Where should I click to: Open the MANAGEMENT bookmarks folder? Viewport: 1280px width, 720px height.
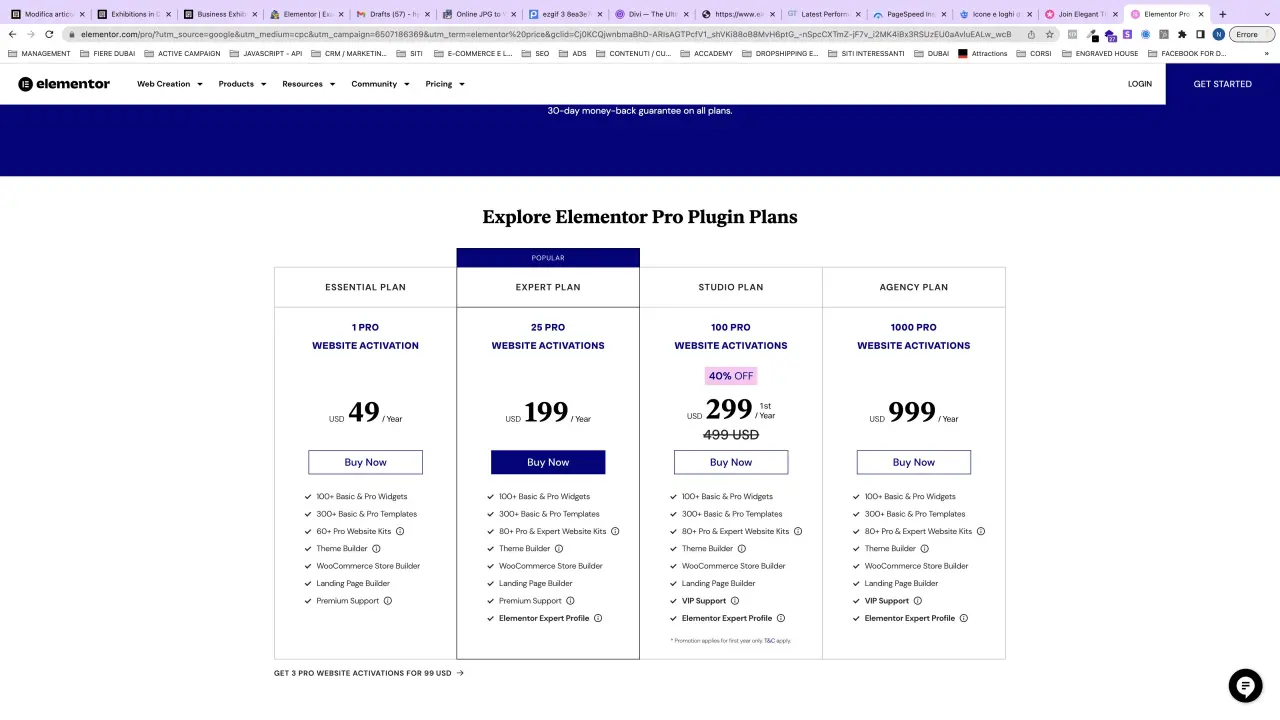[x=40, y=53]
